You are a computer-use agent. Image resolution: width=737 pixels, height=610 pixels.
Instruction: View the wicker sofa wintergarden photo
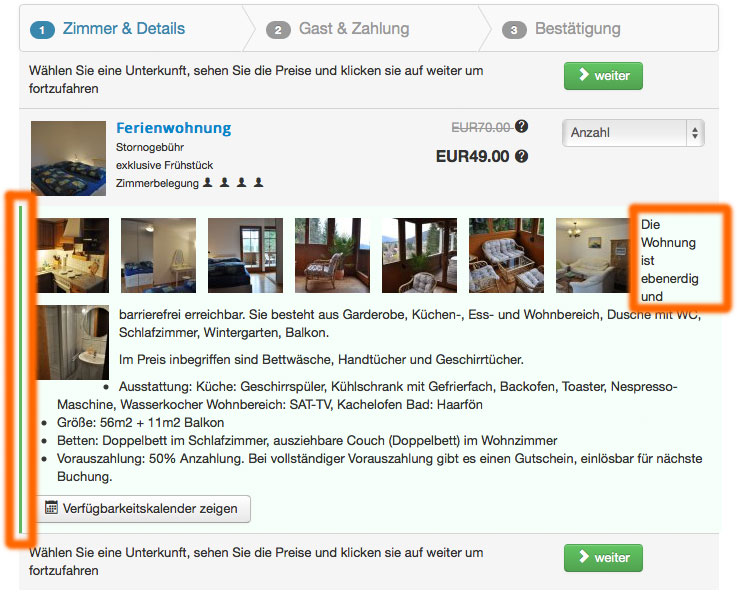pyautogui.click(x=506, y=255)
